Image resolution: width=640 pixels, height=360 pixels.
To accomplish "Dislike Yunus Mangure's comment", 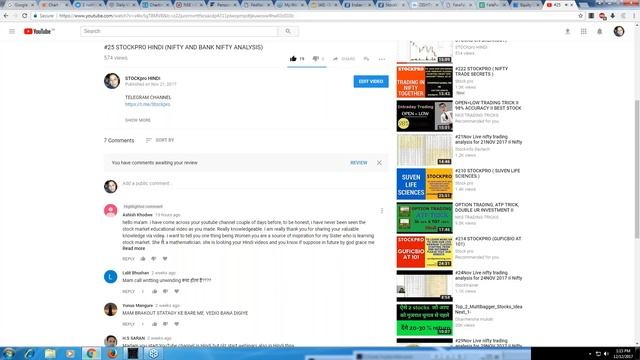I will (x=165, y=324).
